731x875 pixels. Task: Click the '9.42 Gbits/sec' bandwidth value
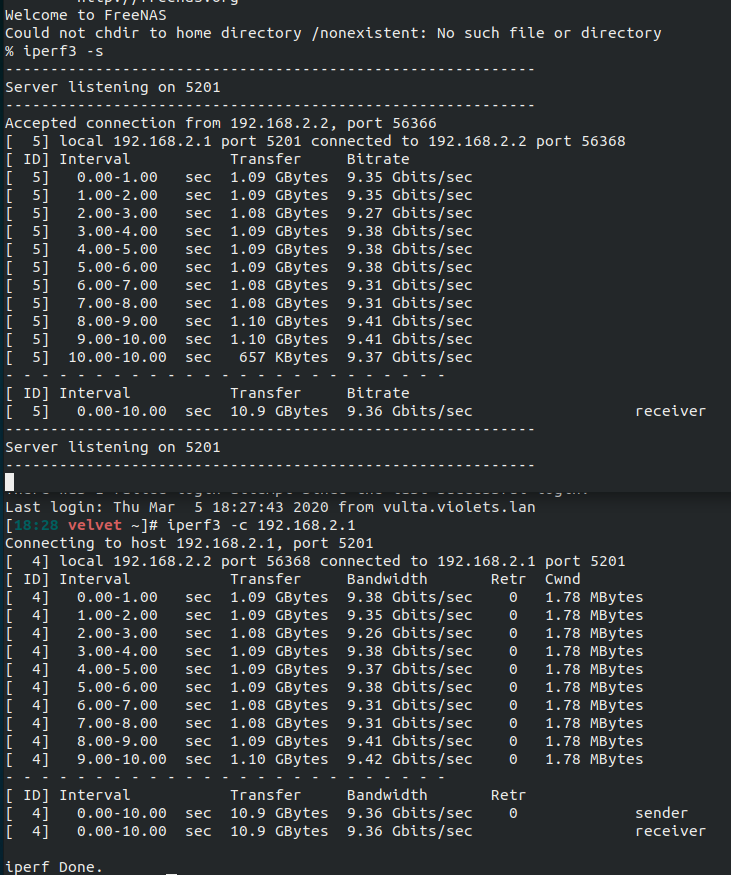click(x=410, y=759)
